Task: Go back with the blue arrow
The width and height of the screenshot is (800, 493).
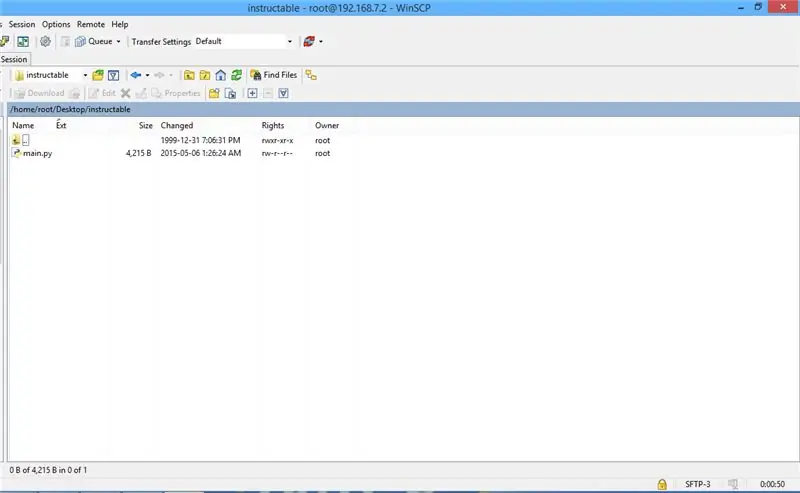Action: pos(135,75)
